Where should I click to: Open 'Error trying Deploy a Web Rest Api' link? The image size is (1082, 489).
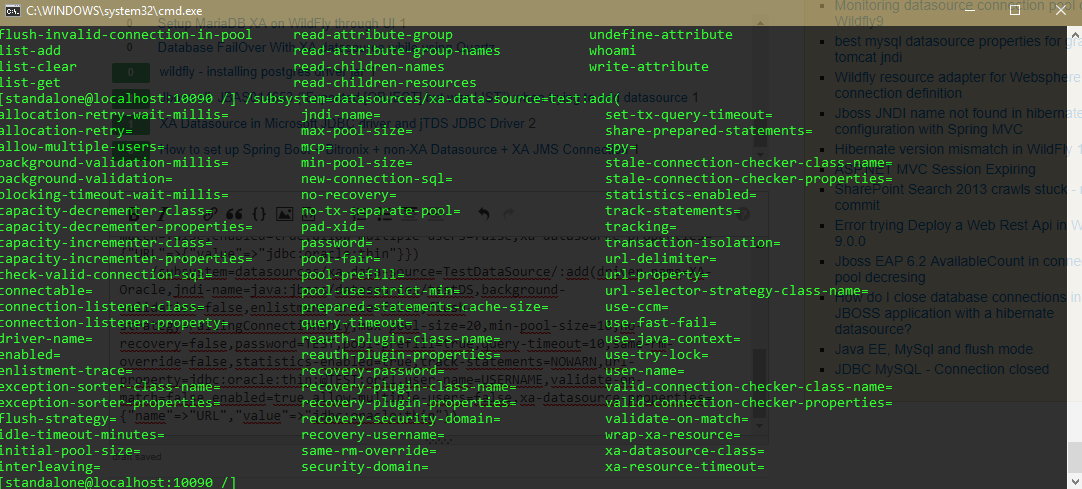957,233
